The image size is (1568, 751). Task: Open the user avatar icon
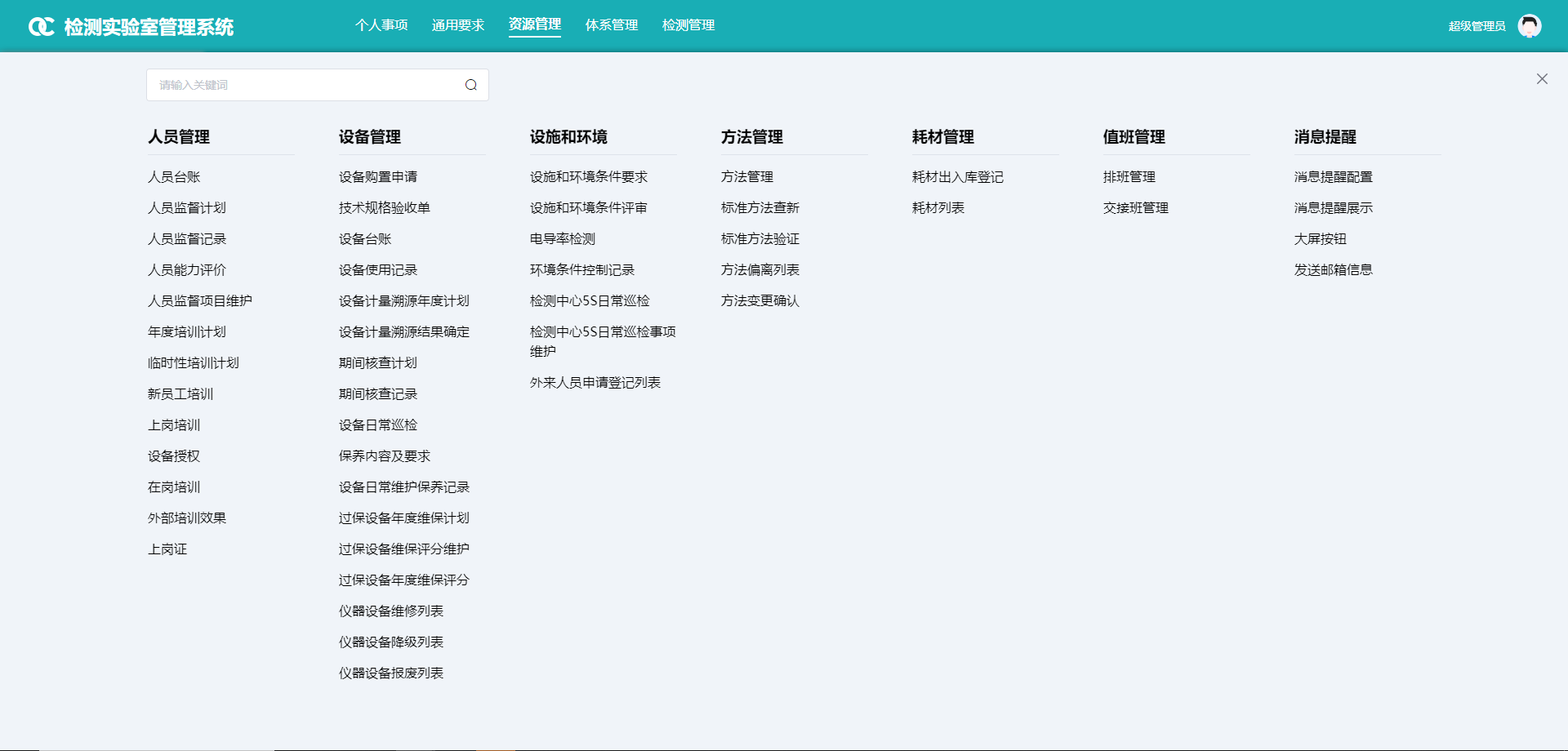coord(1529,26)
